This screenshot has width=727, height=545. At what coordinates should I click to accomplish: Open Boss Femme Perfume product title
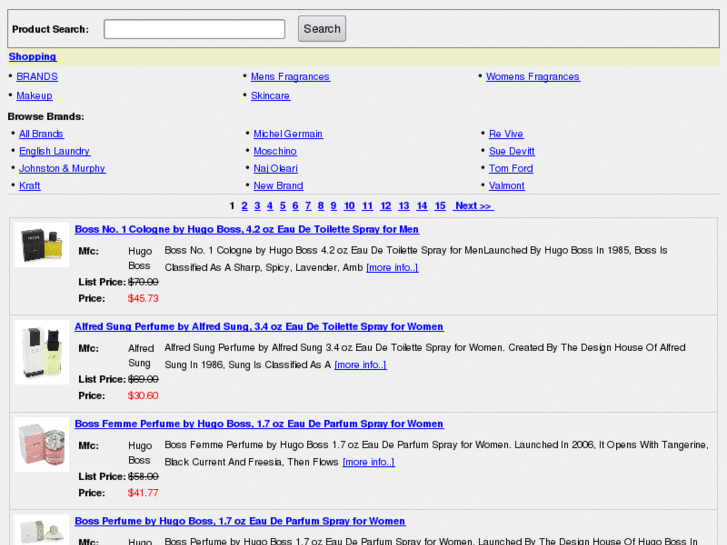point(259,424)
